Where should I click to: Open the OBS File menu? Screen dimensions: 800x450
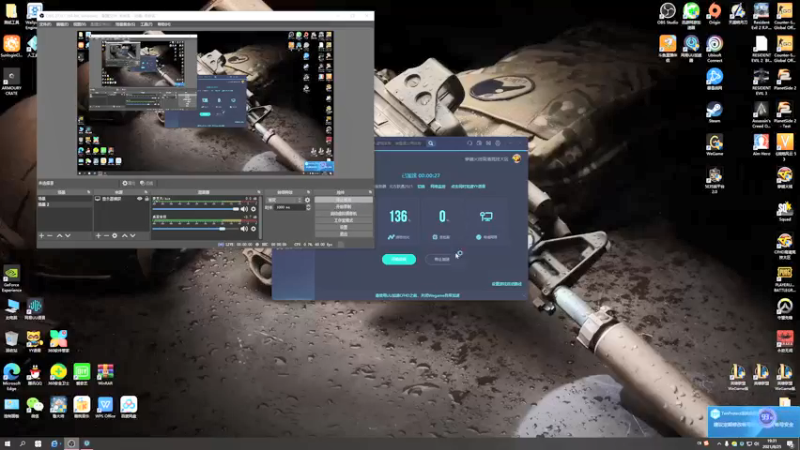tap(45, 24)
